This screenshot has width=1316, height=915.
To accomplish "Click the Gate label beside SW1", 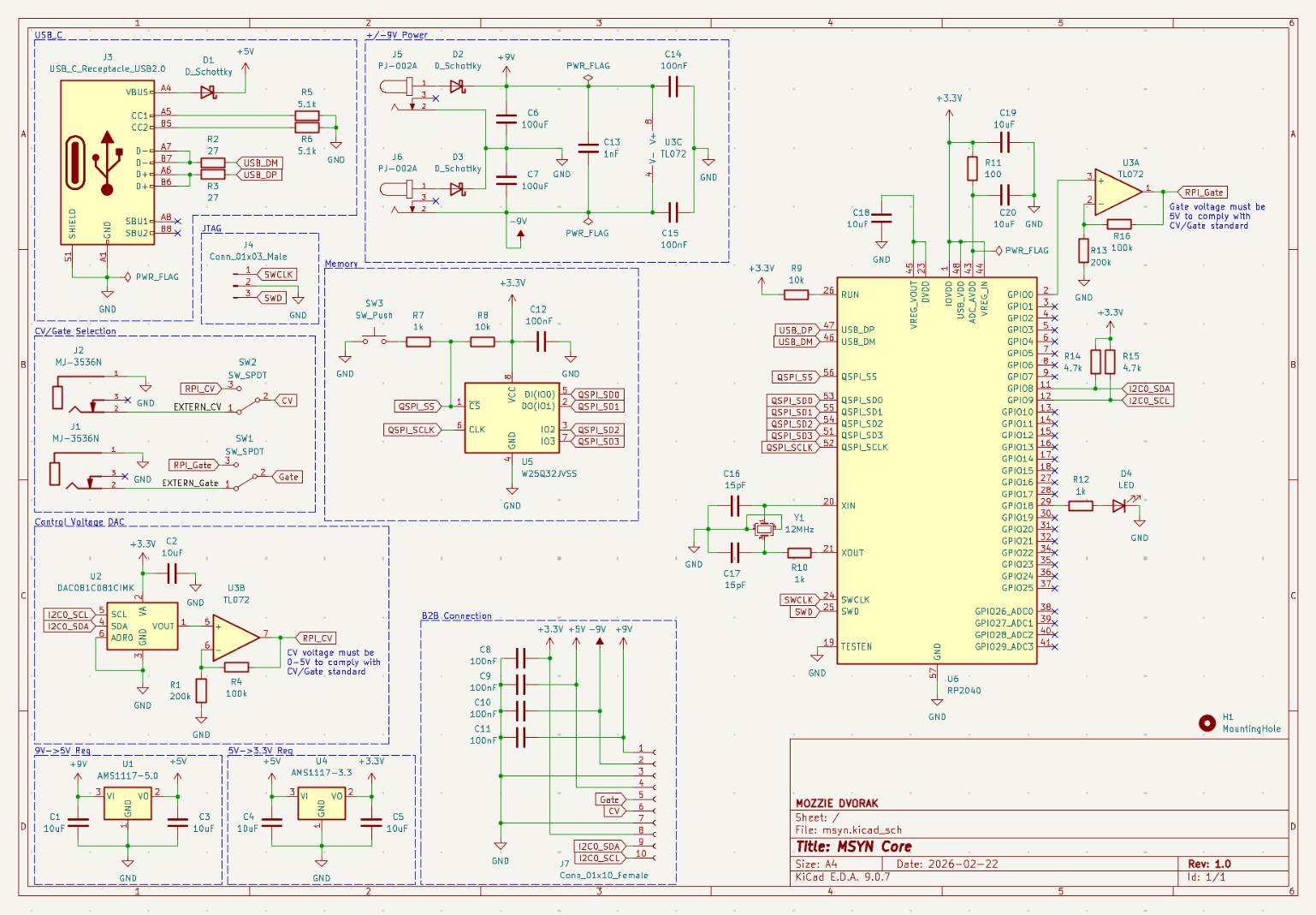I will (x=288, y=477).
